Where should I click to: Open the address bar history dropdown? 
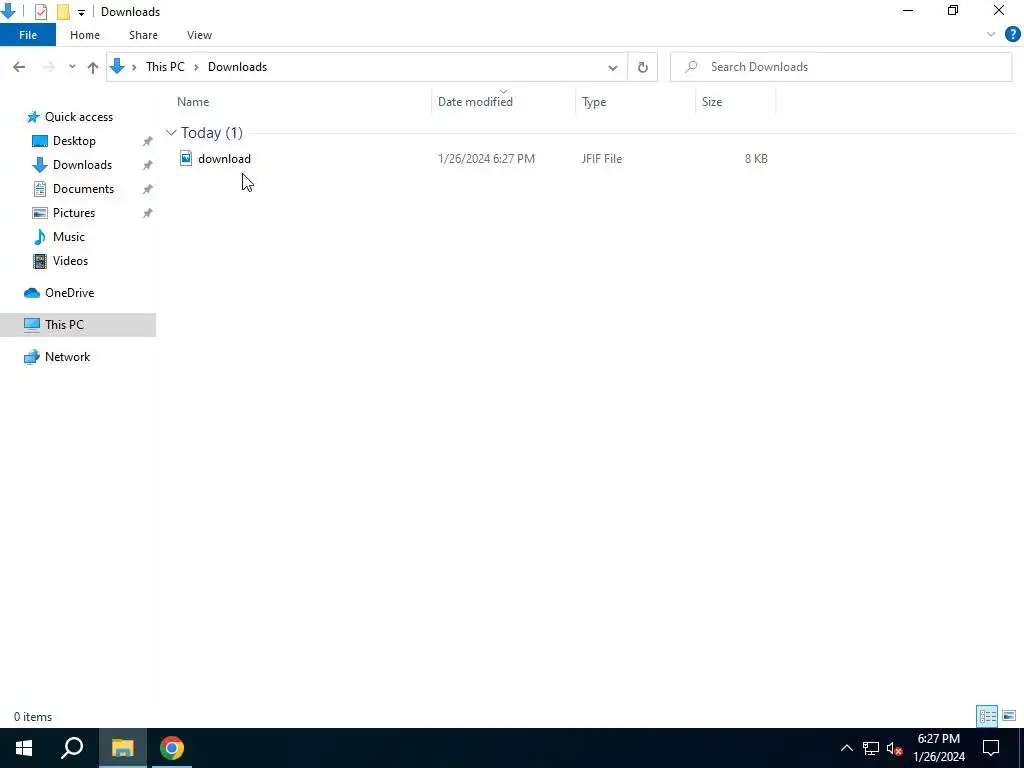coord(613,67)
